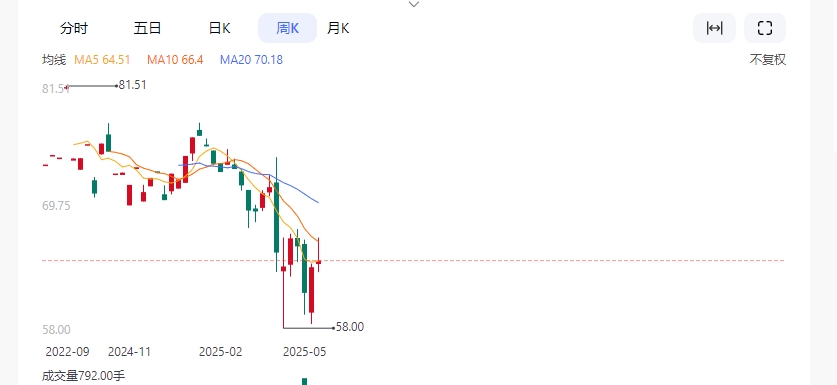Select the 日K chart tab

click(219, 28)
